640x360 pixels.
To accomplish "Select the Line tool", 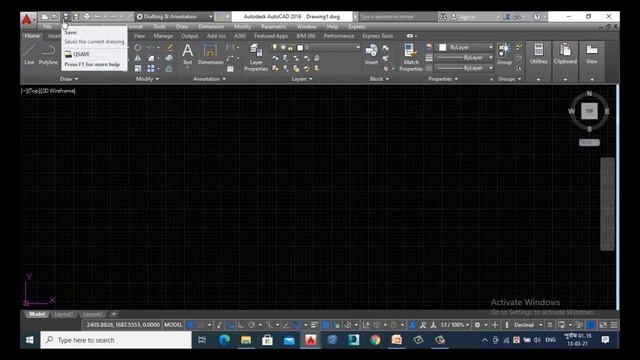I will pyautogui.click(x=29, y=55).
